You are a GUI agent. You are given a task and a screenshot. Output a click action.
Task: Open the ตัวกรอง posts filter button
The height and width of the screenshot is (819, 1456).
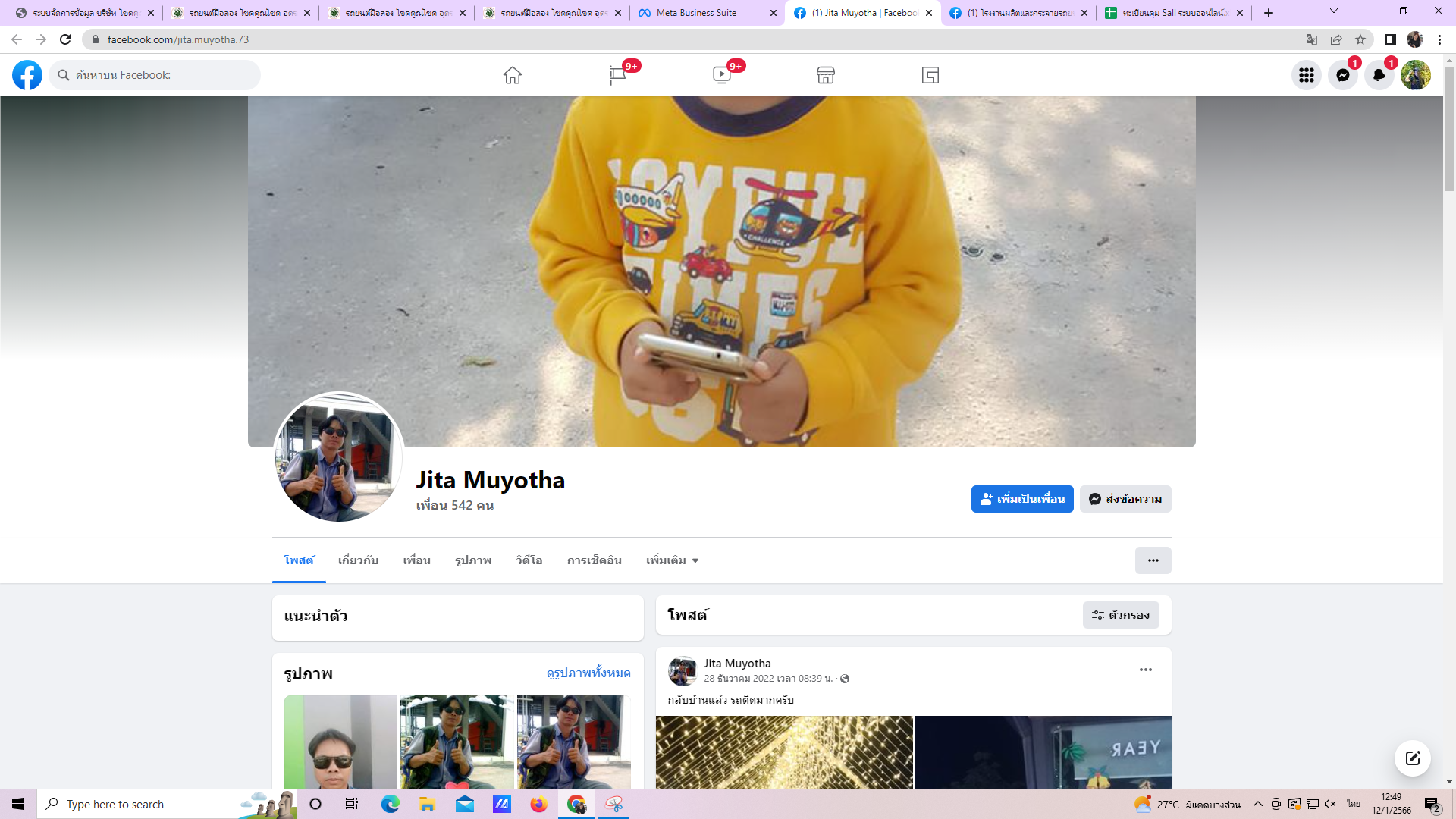click(1120, 615)
